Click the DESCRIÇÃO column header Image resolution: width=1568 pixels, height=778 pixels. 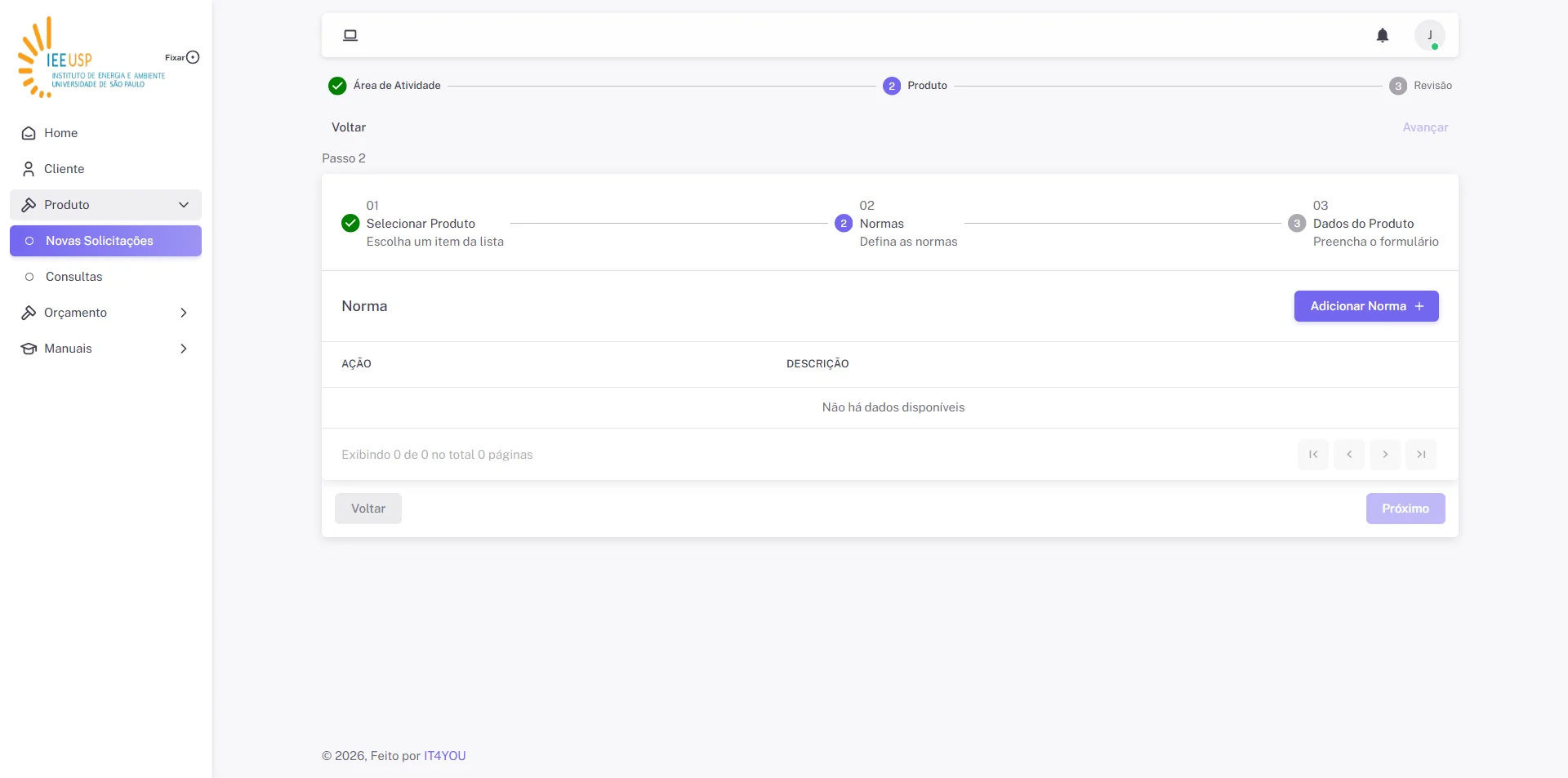pyautogui.click(x=817, y=364)
